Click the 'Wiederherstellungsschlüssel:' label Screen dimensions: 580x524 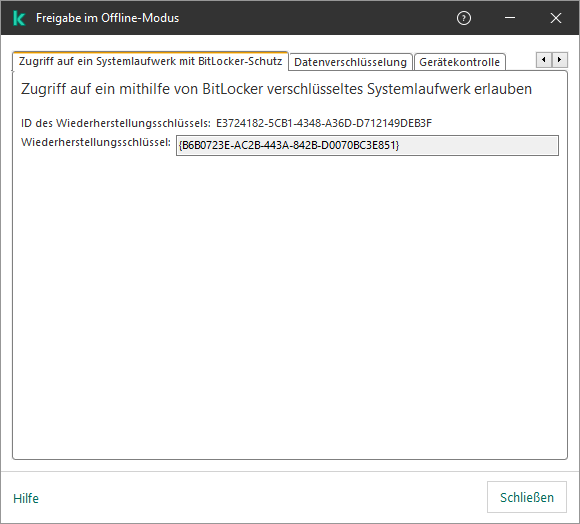pos(96,142)
